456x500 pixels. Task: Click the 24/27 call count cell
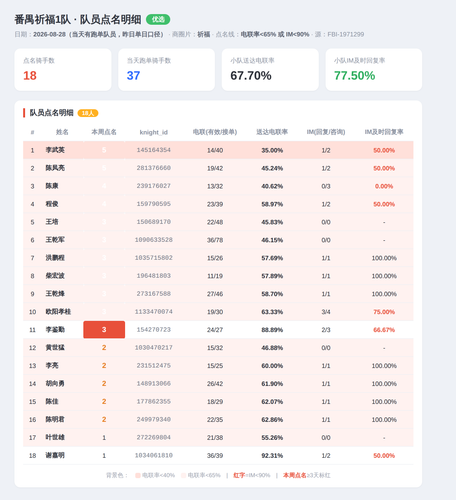[x=215, y=330]
